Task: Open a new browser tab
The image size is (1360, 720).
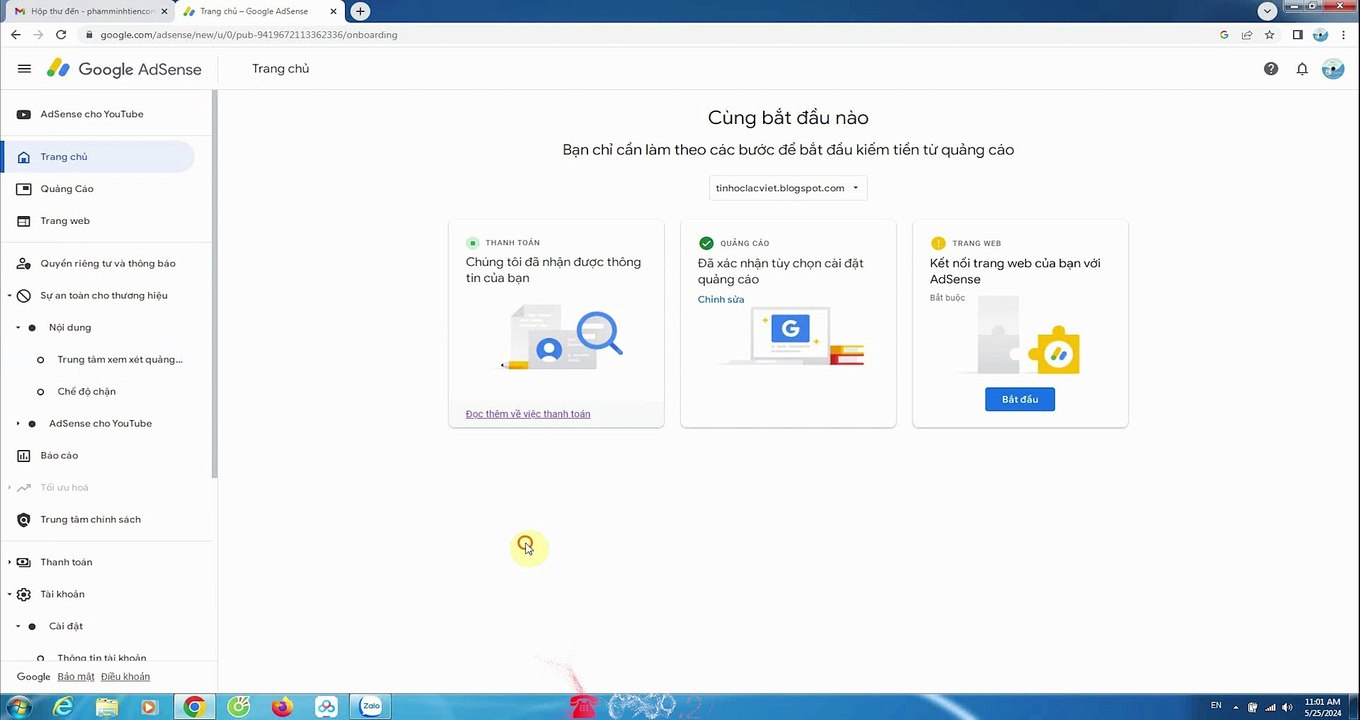Action: click(360, 11)
